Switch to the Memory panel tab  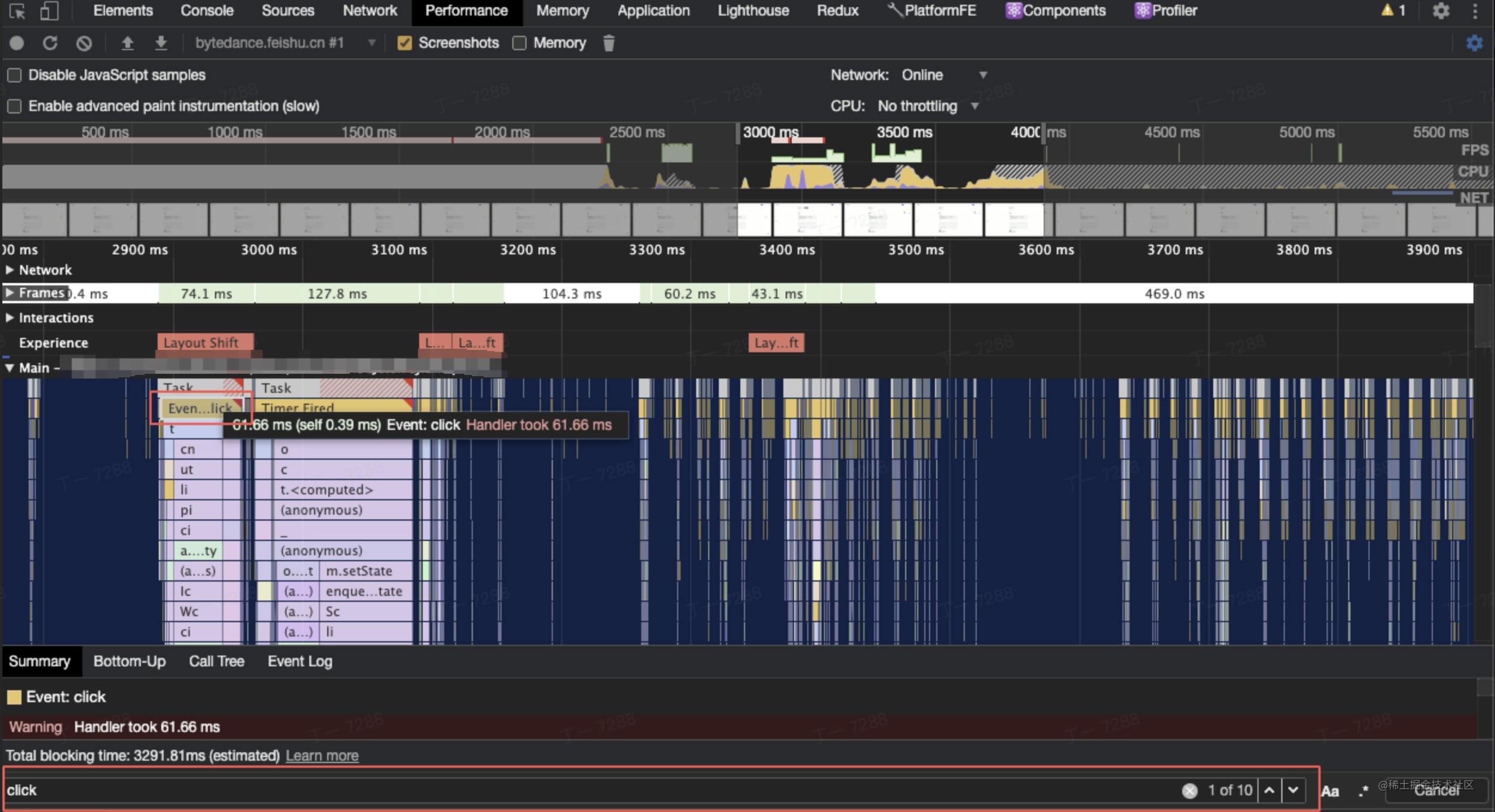pyautogui.click(x=562, y=11)
